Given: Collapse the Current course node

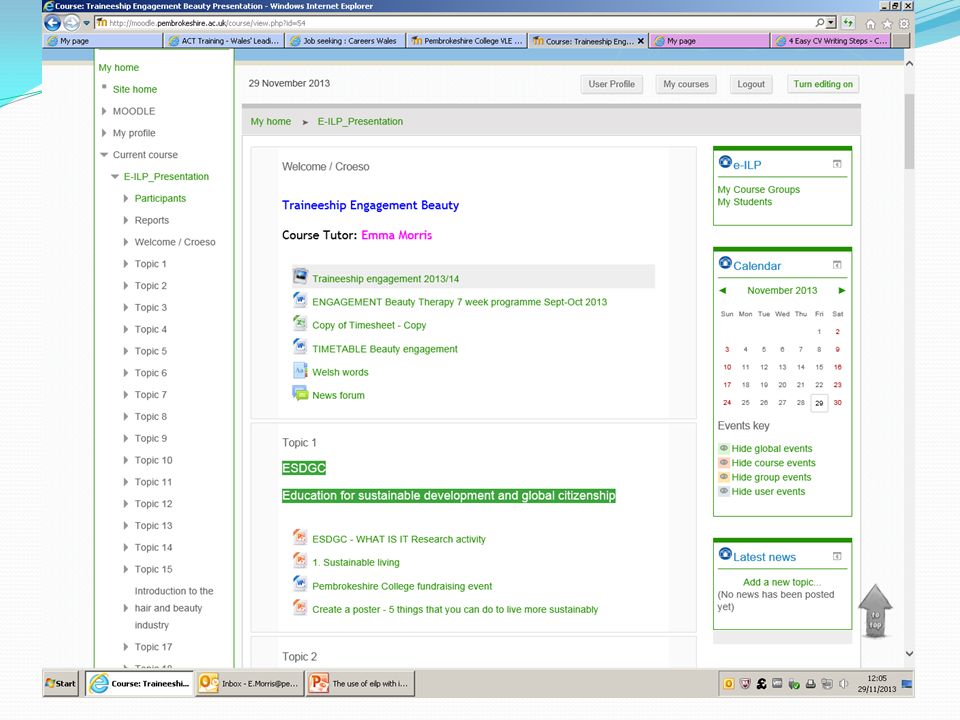Looking at the screenshot, I should click(104, 154).
